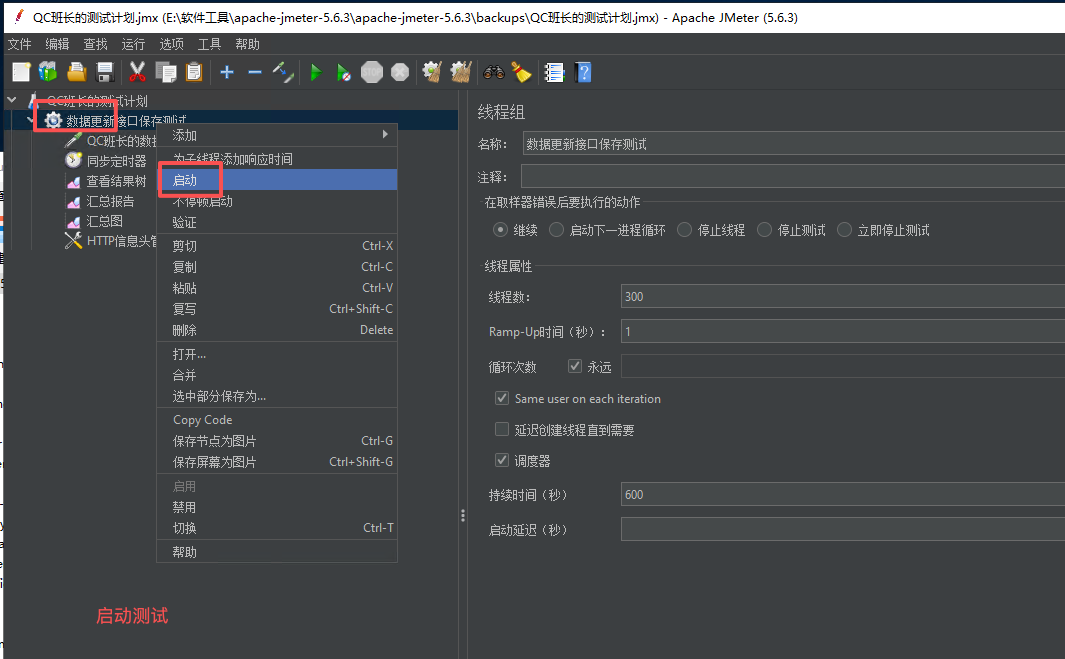Click the Clear results broom icon
The width and height of the screenshot is (1065, 659).
point(432,72)
